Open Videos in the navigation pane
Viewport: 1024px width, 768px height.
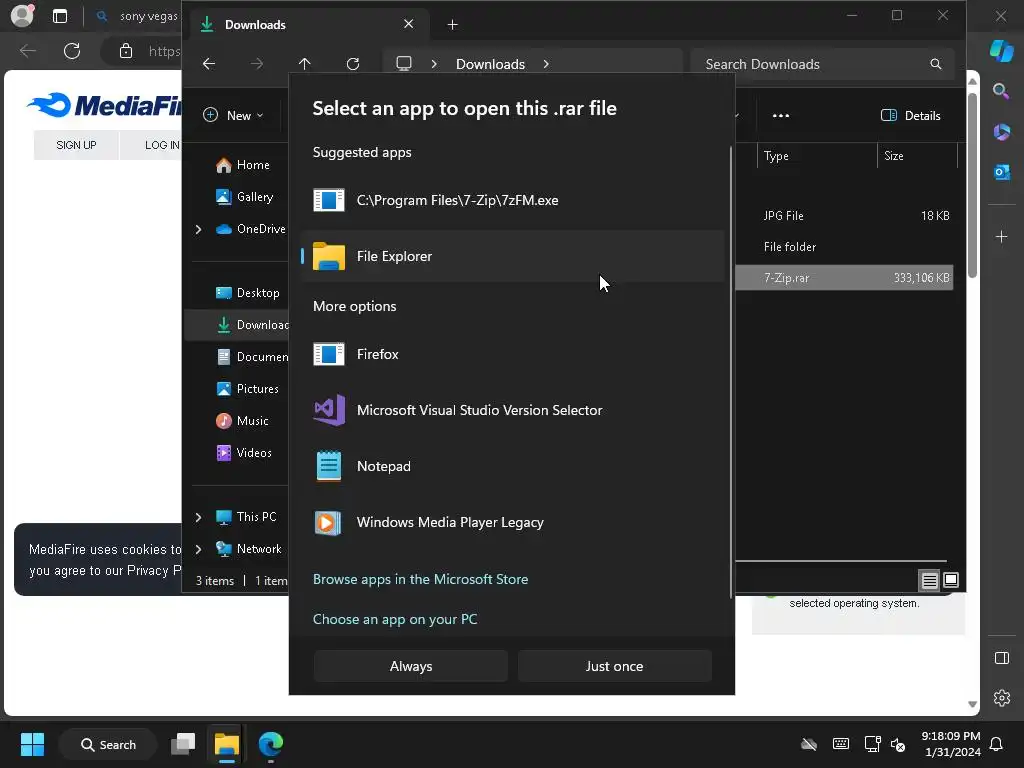[x=244, y=453]
